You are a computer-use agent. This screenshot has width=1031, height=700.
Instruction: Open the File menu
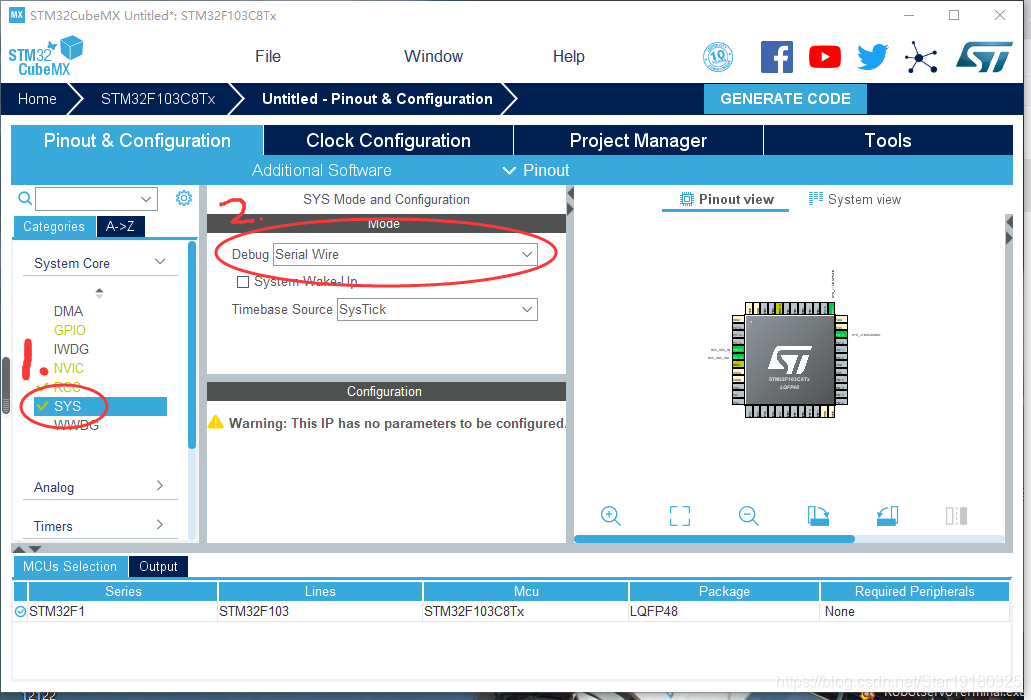pyautogui.click(x=268, y=57)
